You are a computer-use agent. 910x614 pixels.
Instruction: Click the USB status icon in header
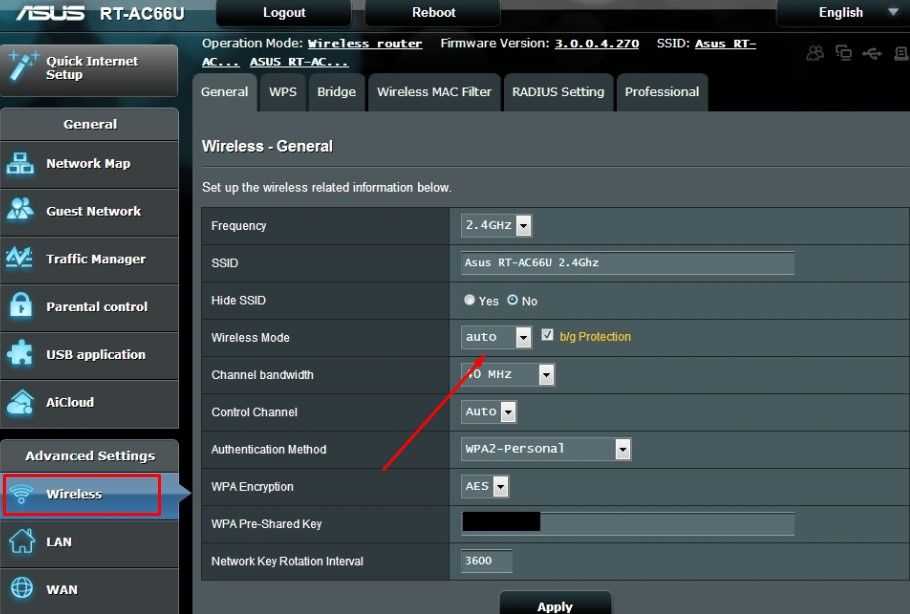click(871, 53)
